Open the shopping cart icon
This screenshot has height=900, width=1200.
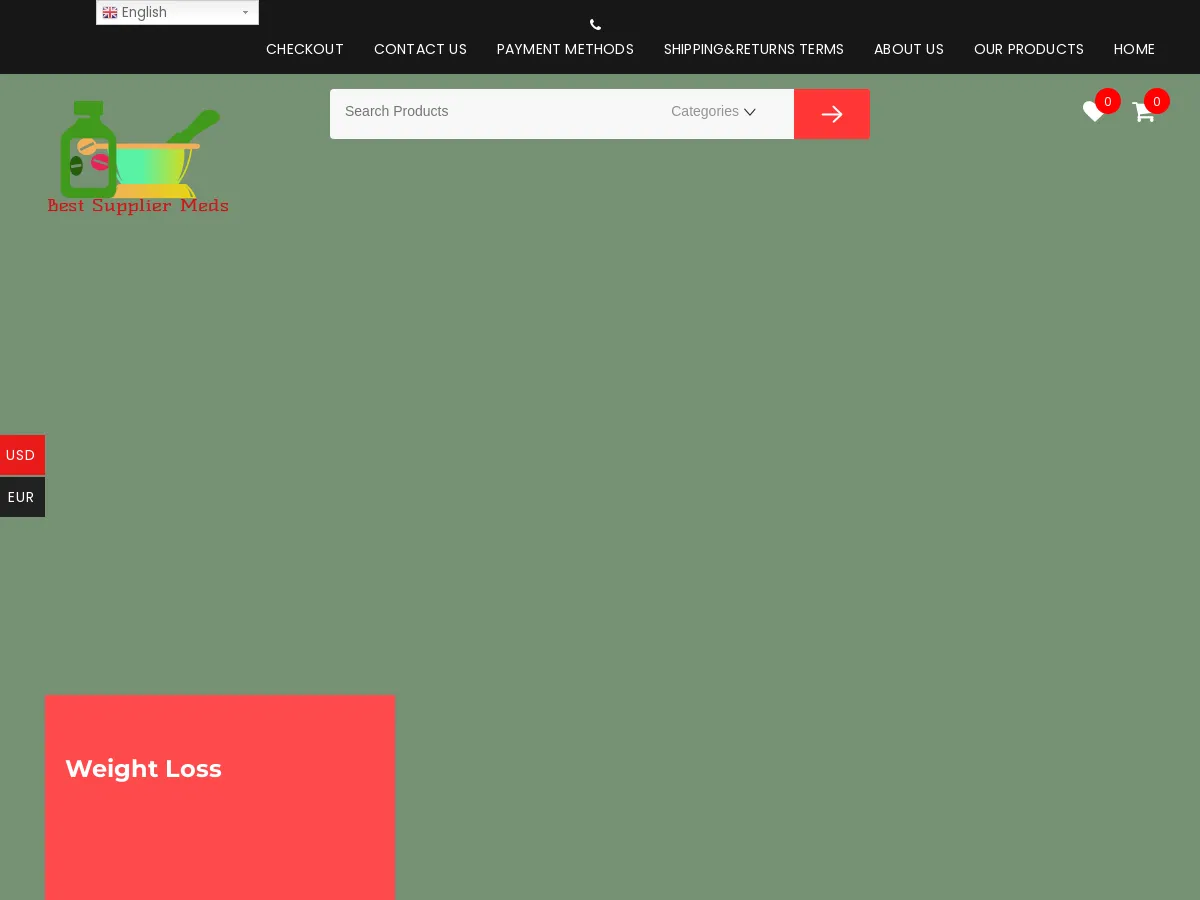pos(1142,112)
